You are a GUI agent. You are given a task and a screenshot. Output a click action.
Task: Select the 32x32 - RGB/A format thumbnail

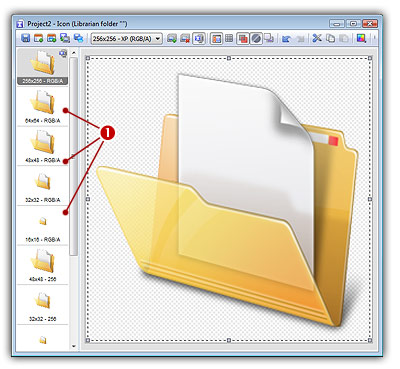42,186
